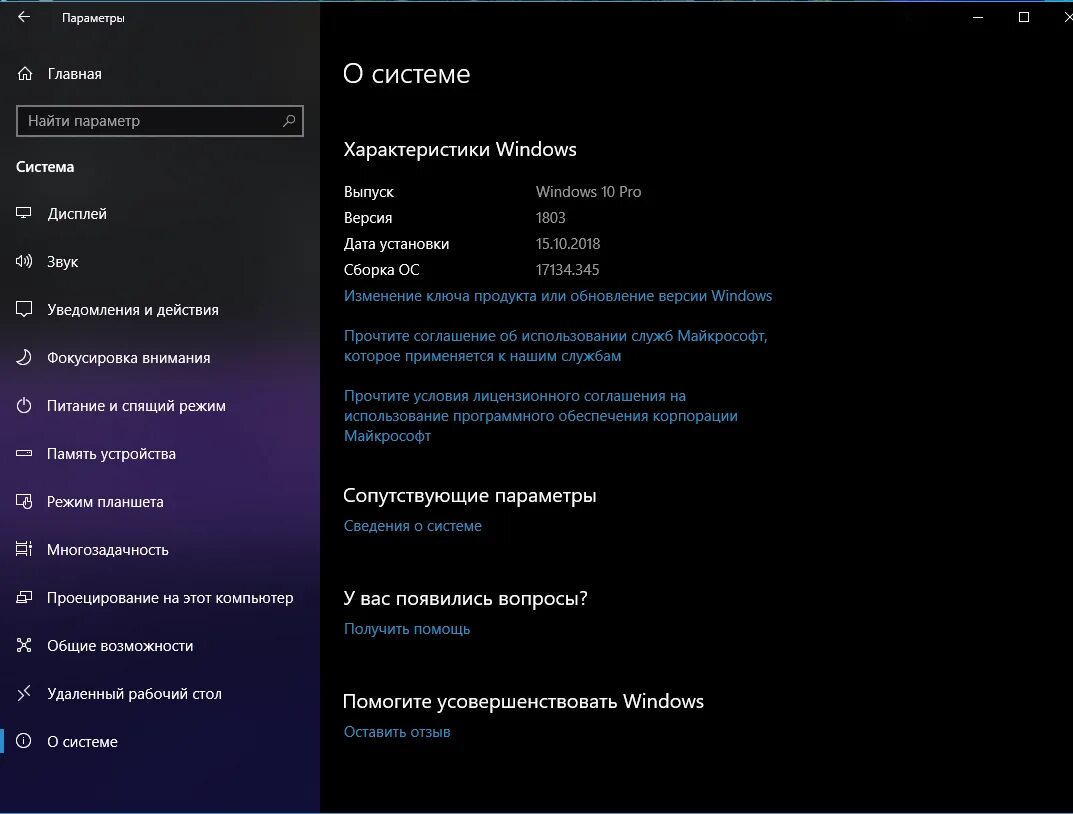Click the Выпуск label

tap(369, 192)
